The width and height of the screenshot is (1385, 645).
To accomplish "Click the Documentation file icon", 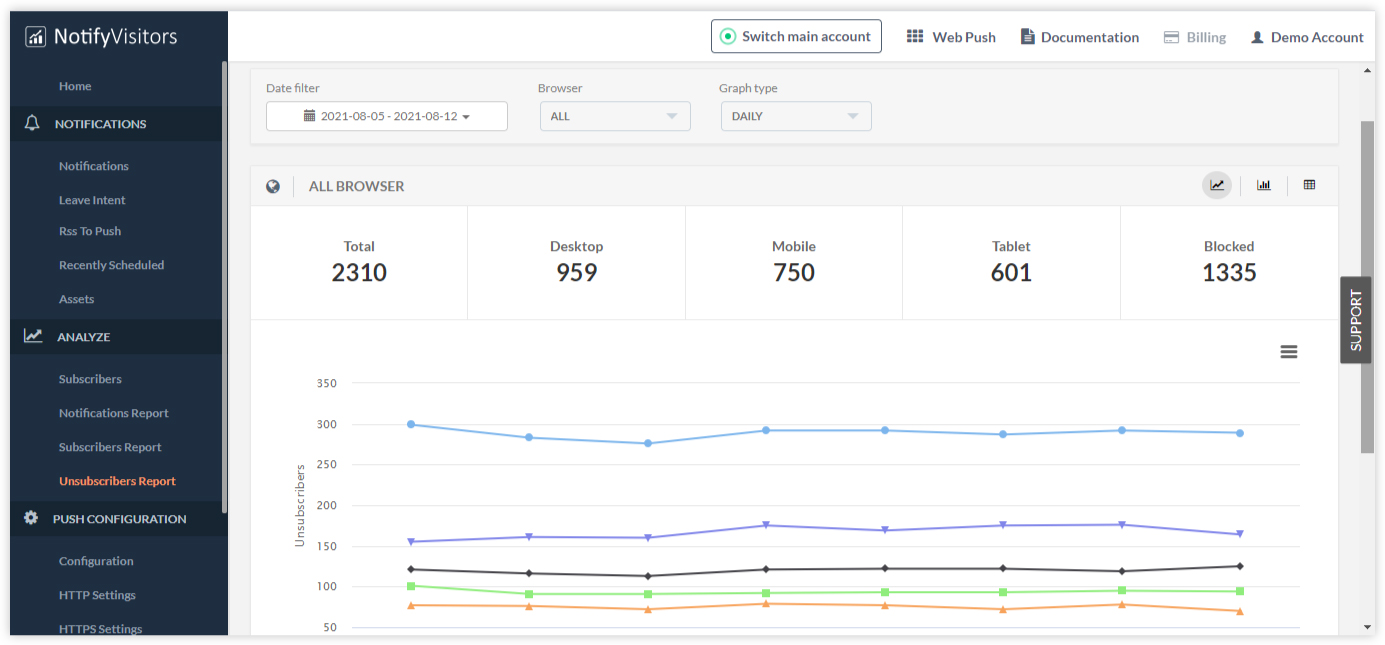I will tap(1027, 36).
